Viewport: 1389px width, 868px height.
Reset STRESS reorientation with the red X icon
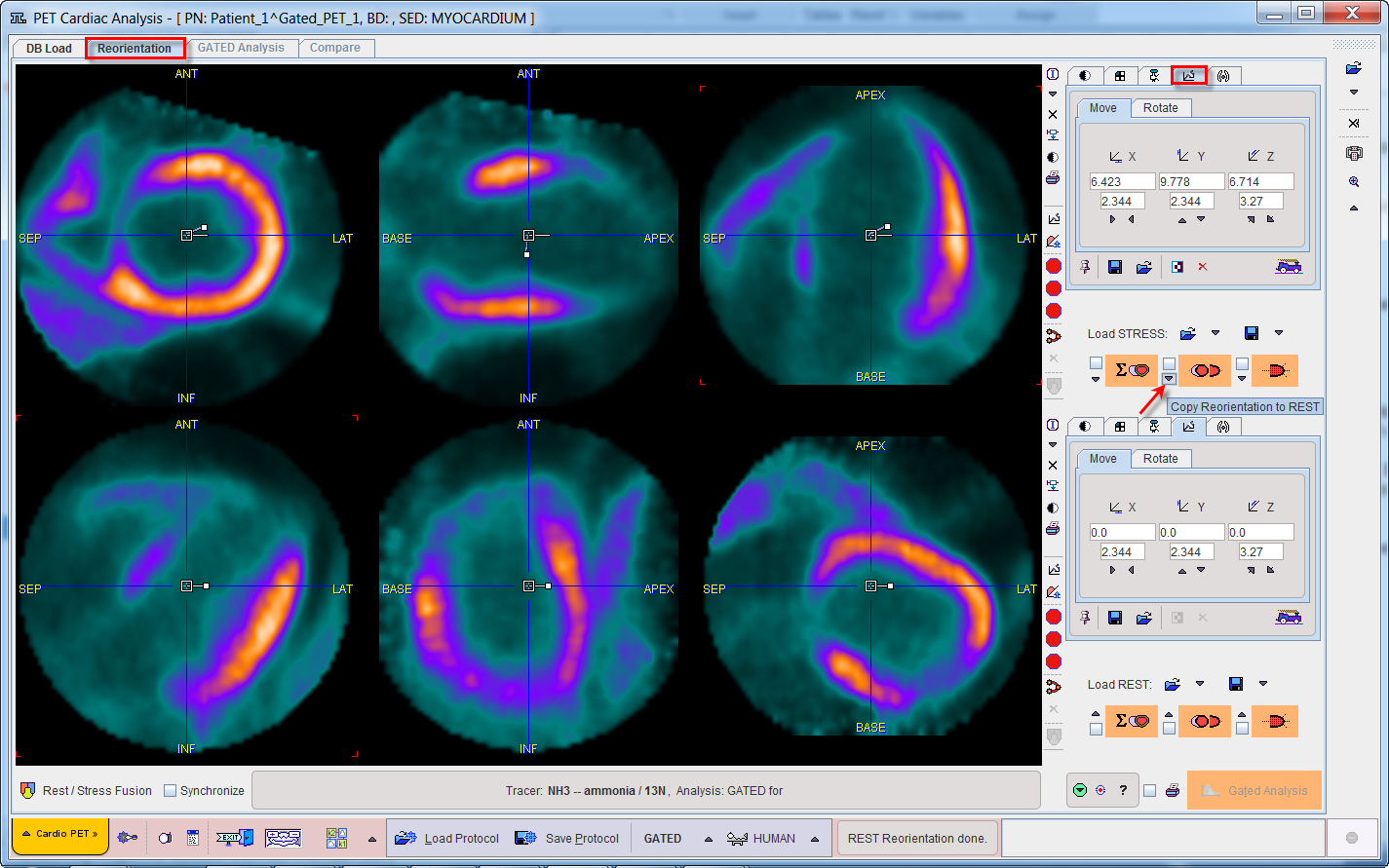1202,267
